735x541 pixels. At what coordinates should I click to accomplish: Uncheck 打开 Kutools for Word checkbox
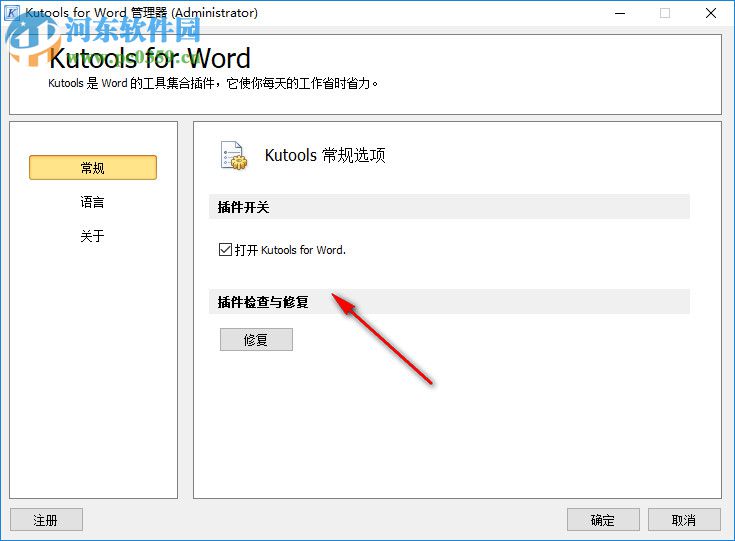(x=225, y=249)
